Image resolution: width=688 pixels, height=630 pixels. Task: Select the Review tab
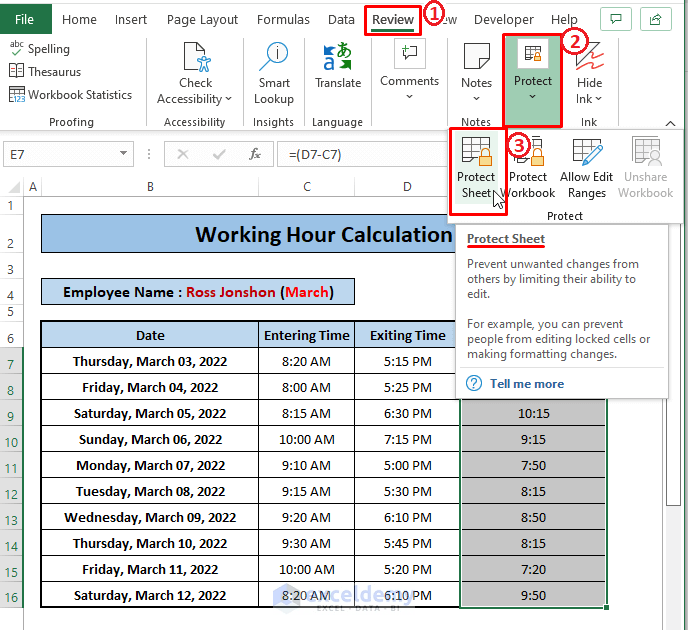tap(393, 19)
